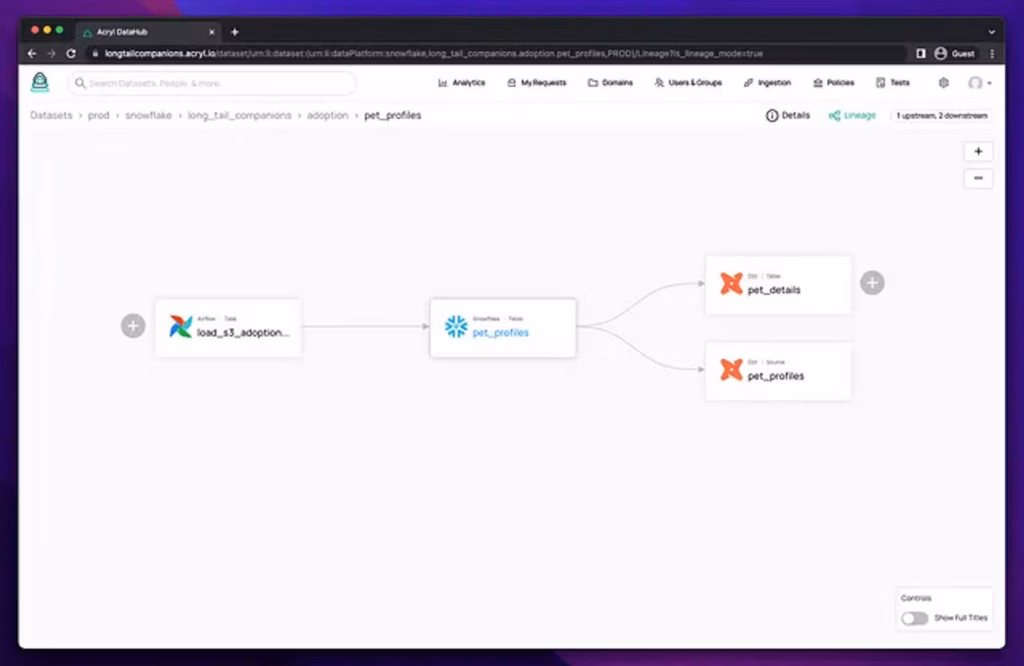The image size is (1024, 666).
Task: Reload the browser page
Action: click(71, 54)
